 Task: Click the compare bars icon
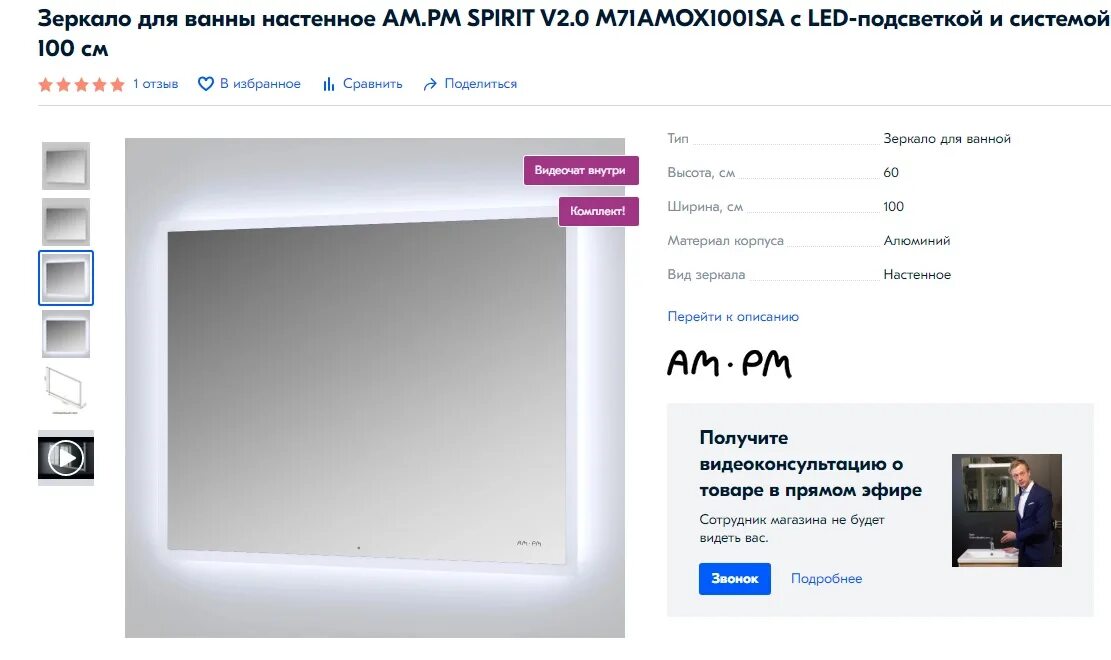(328, 84)
